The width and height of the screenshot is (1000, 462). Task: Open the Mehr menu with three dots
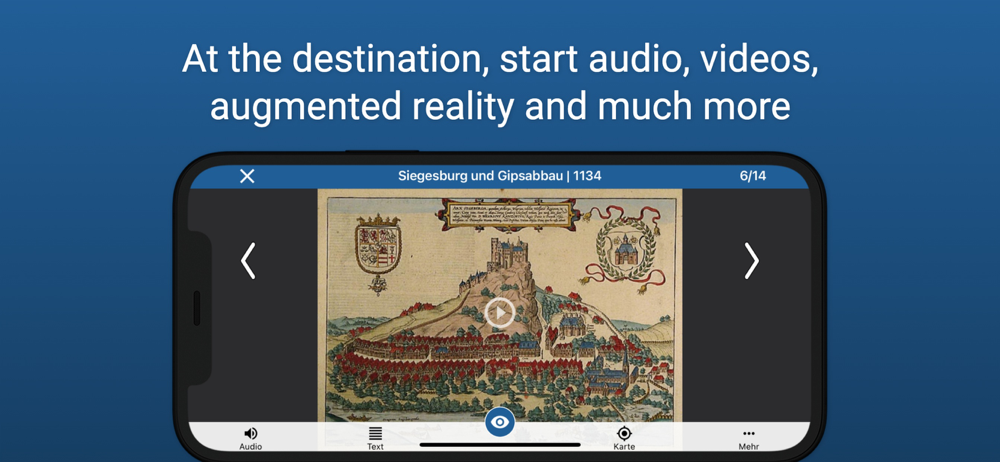point(749,438)
